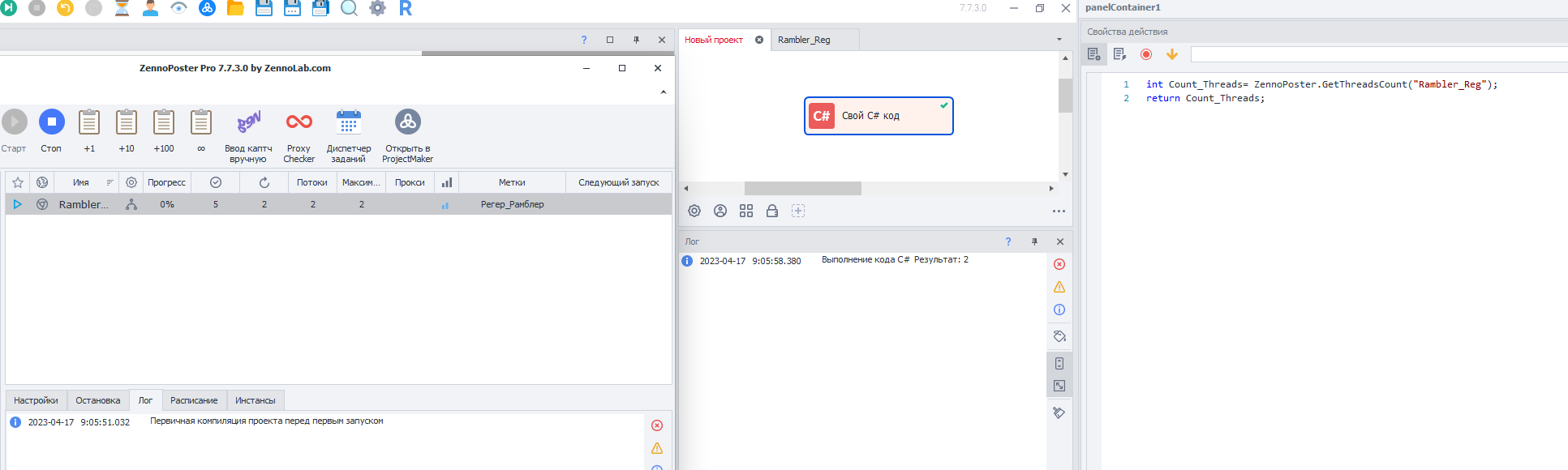Screen dimensions: 1568x470
Task: Click the Потоки column header
Action: (x=312, y=182)
